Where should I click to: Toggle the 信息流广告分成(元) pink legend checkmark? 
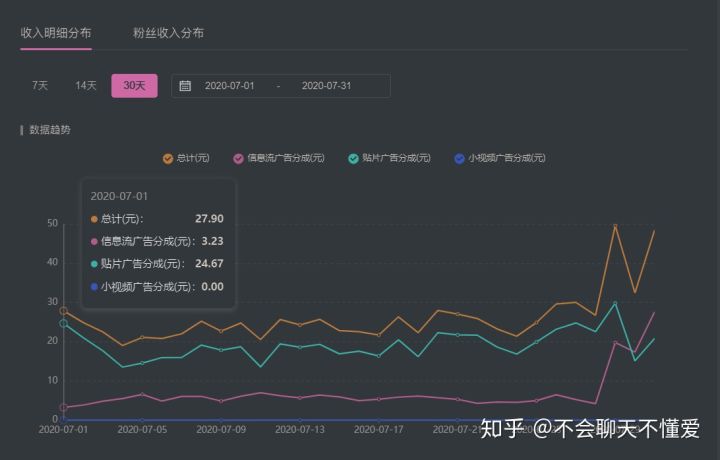coord(238,158)
